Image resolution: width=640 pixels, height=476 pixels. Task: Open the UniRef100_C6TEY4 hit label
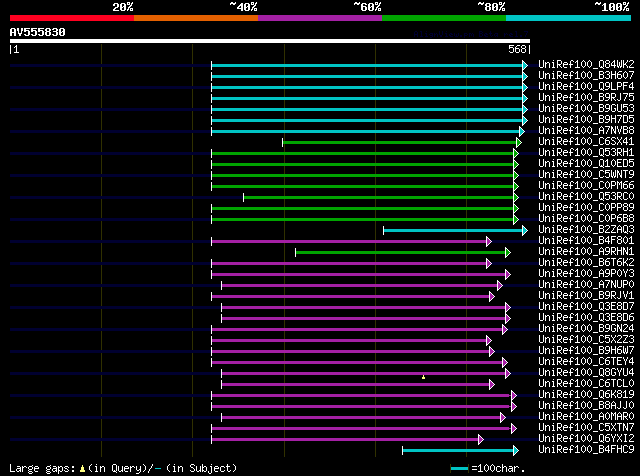586,362
